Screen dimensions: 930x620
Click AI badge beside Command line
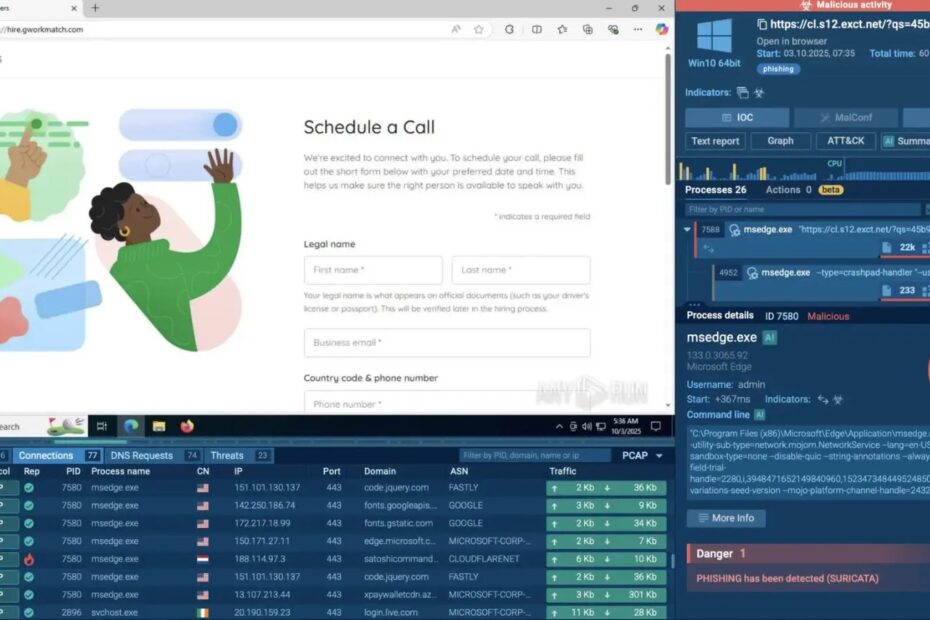tap(760, 415)
